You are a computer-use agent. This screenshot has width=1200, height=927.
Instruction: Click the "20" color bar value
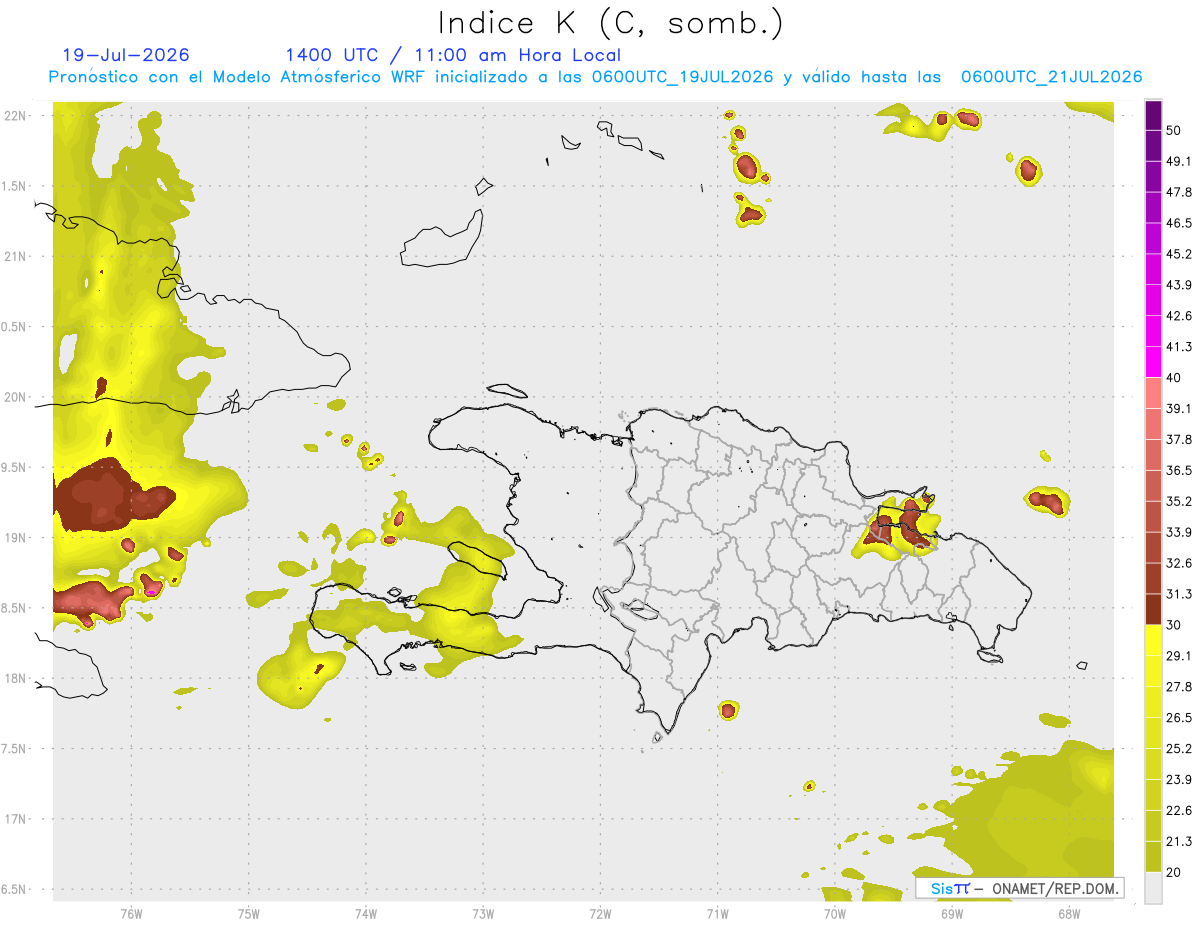(x=1176, y=872)
